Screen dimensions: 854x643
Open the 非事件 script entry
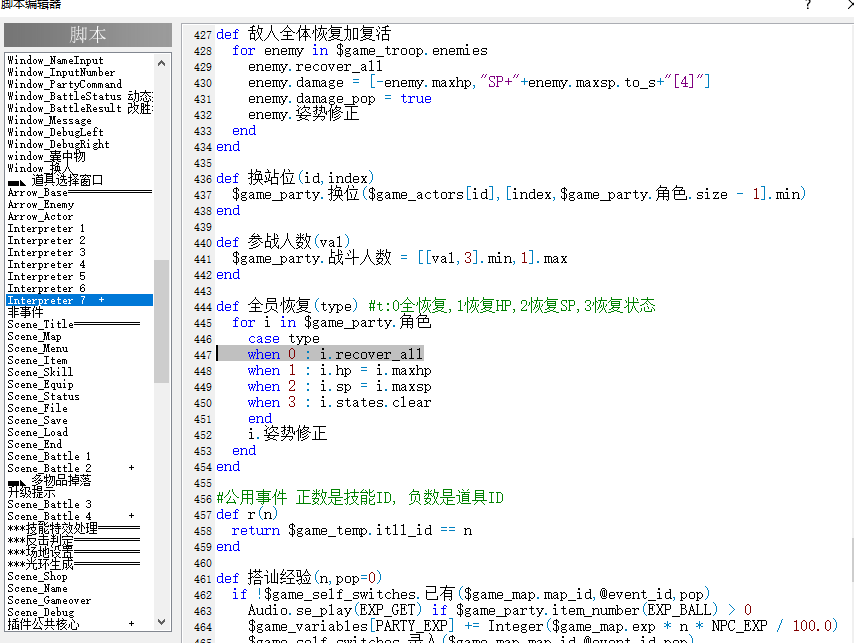(x=26, y=313)
